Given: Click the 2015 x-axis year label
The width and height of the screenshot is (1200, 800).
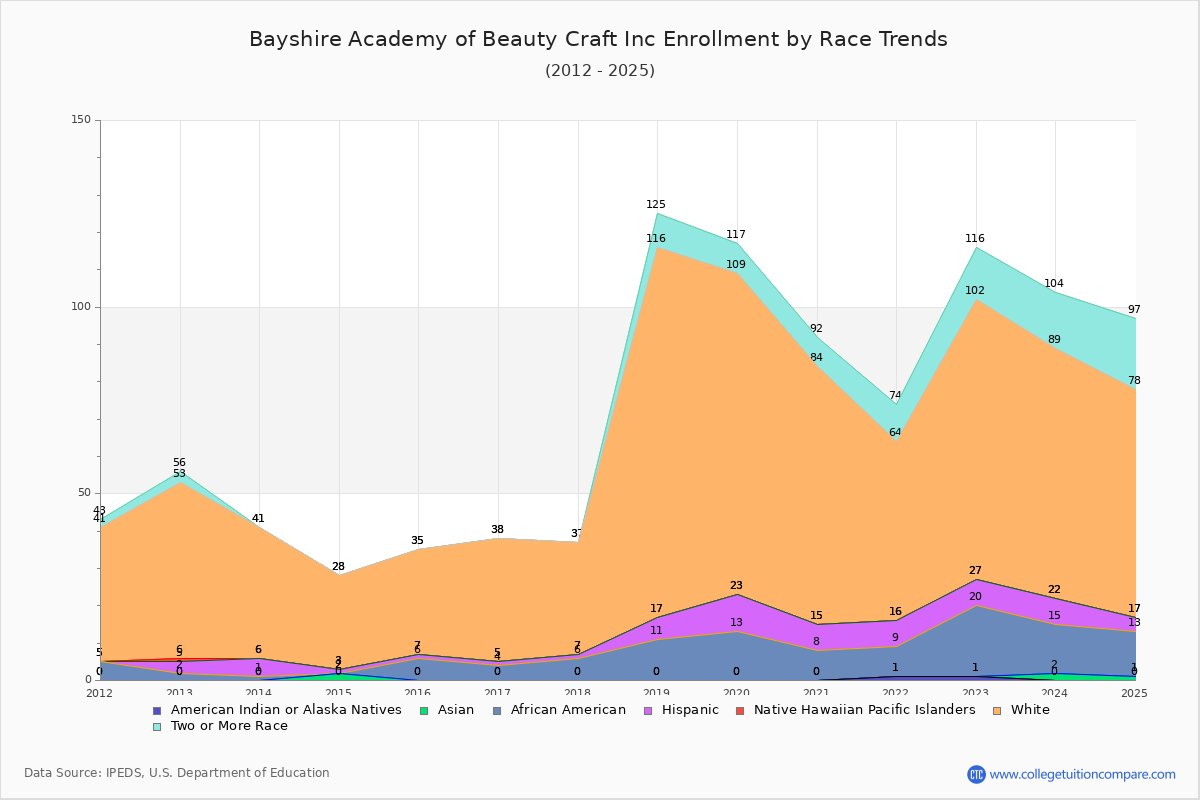Looking at the screenshot, I should pos(338,693).
